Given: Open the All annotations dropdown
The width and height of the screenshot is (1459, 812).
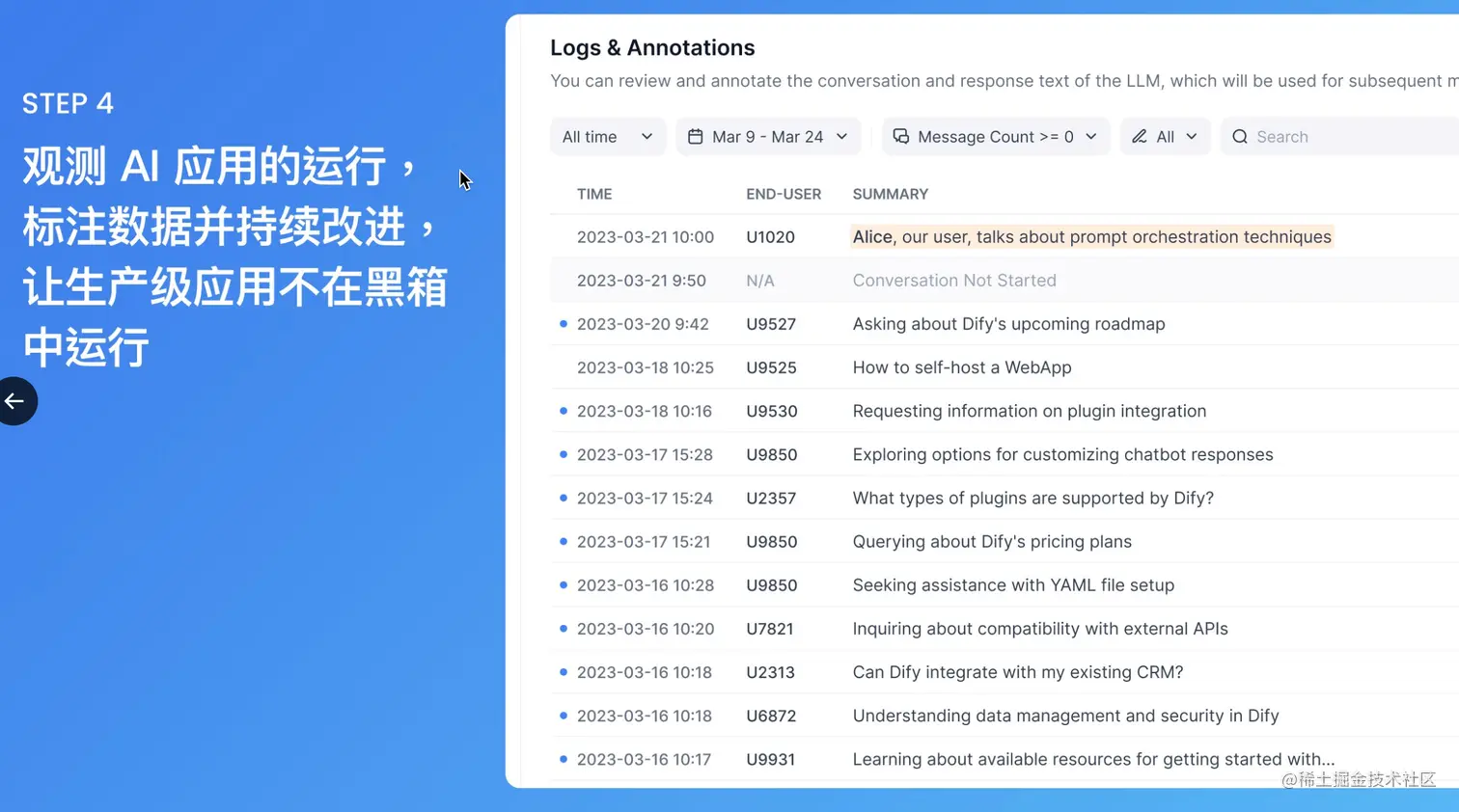Looking at the screenshot, I should coord(1166,137).
